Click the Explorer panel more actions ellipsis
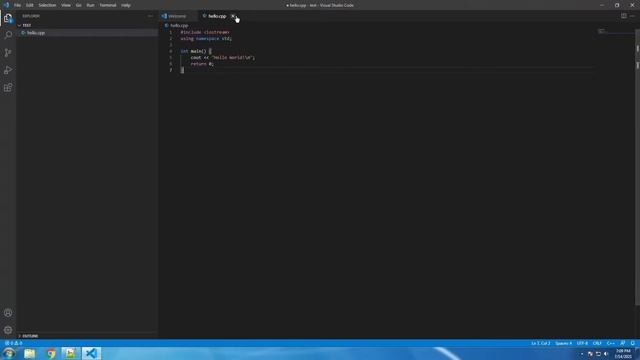The width and height of the screenshot is (640, 360). (x=150, y=16)
